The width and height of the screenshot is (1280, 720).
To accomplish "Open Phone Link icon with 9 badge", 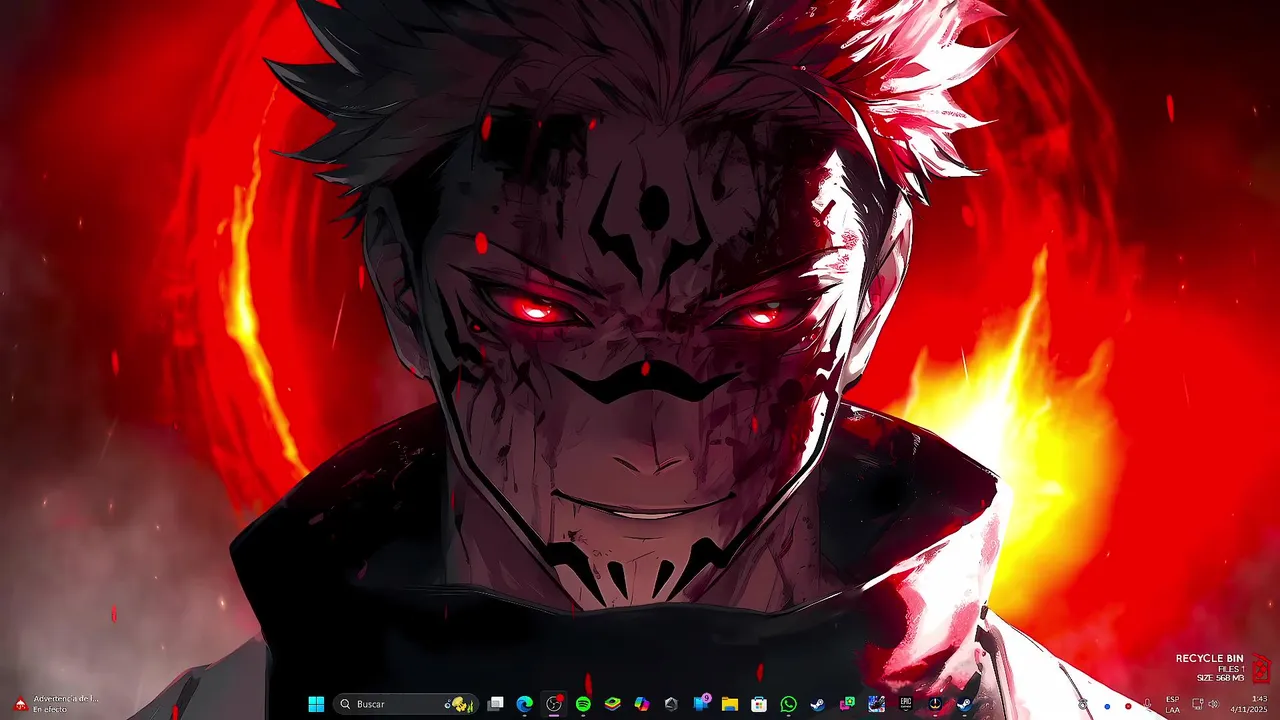I will click(x=701, y=704).
